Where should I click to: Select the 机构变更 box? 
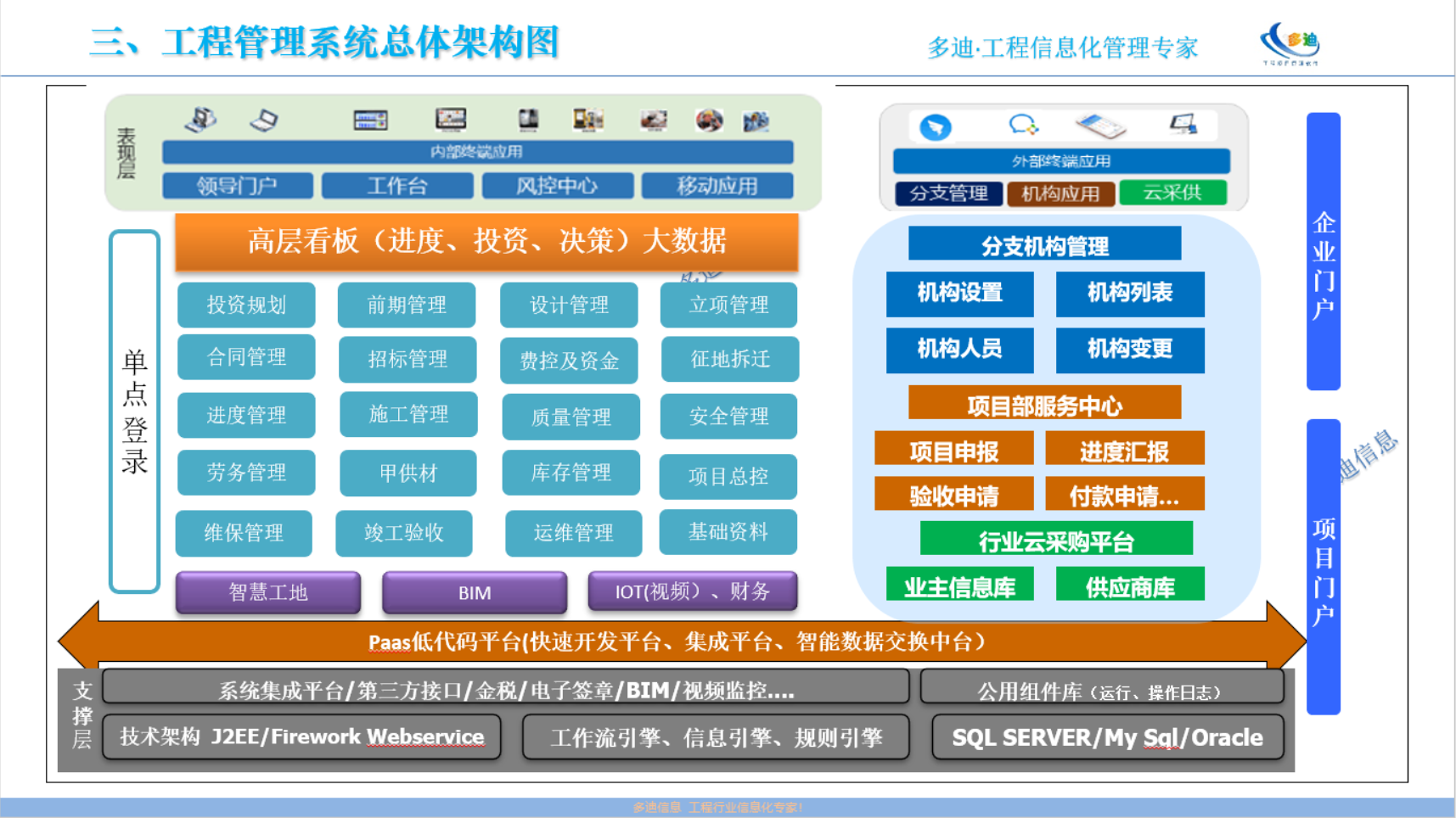1130,350
